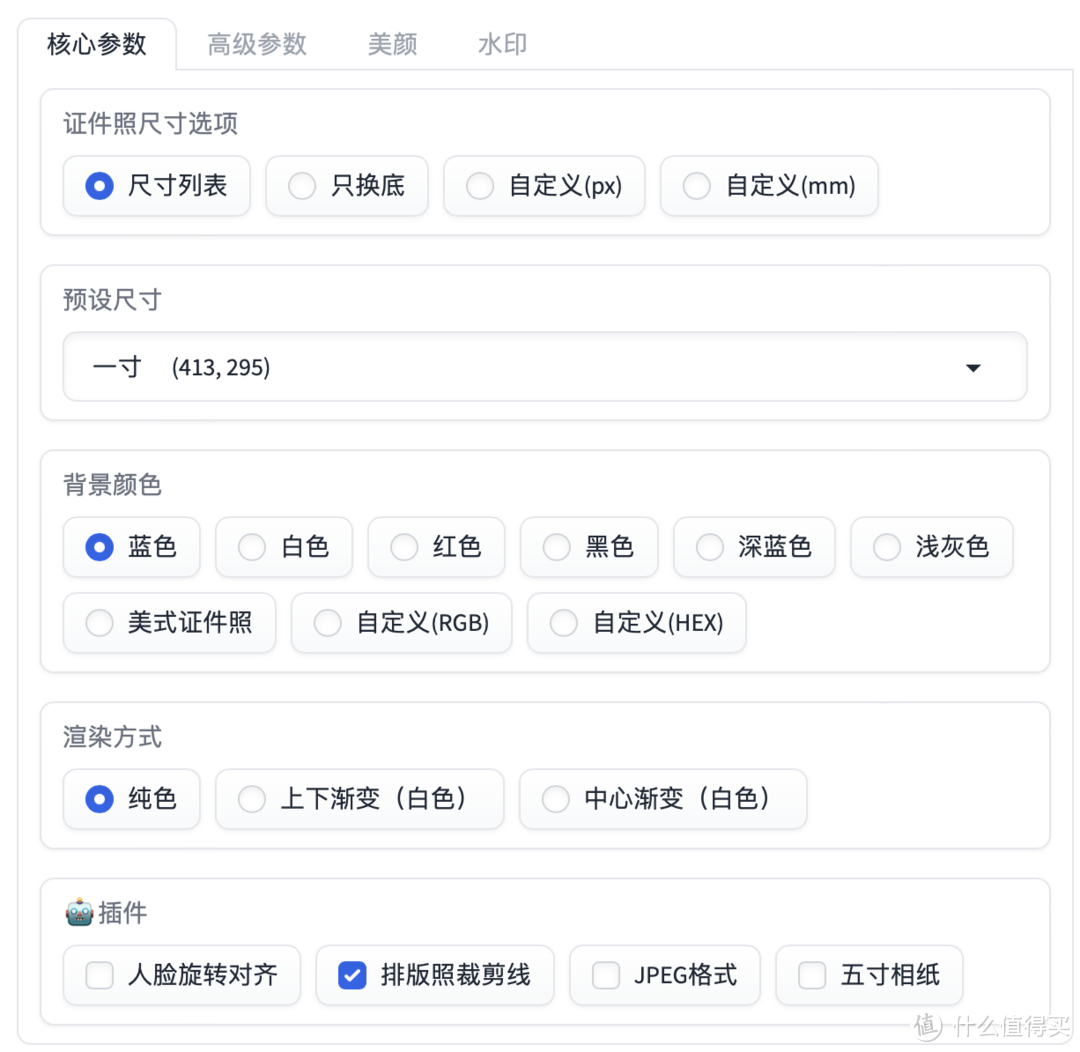The width and height of the screenshot is (1080, 1052).
Task: Switch to the 高级参数 tab
Action: tap(257, 44)
